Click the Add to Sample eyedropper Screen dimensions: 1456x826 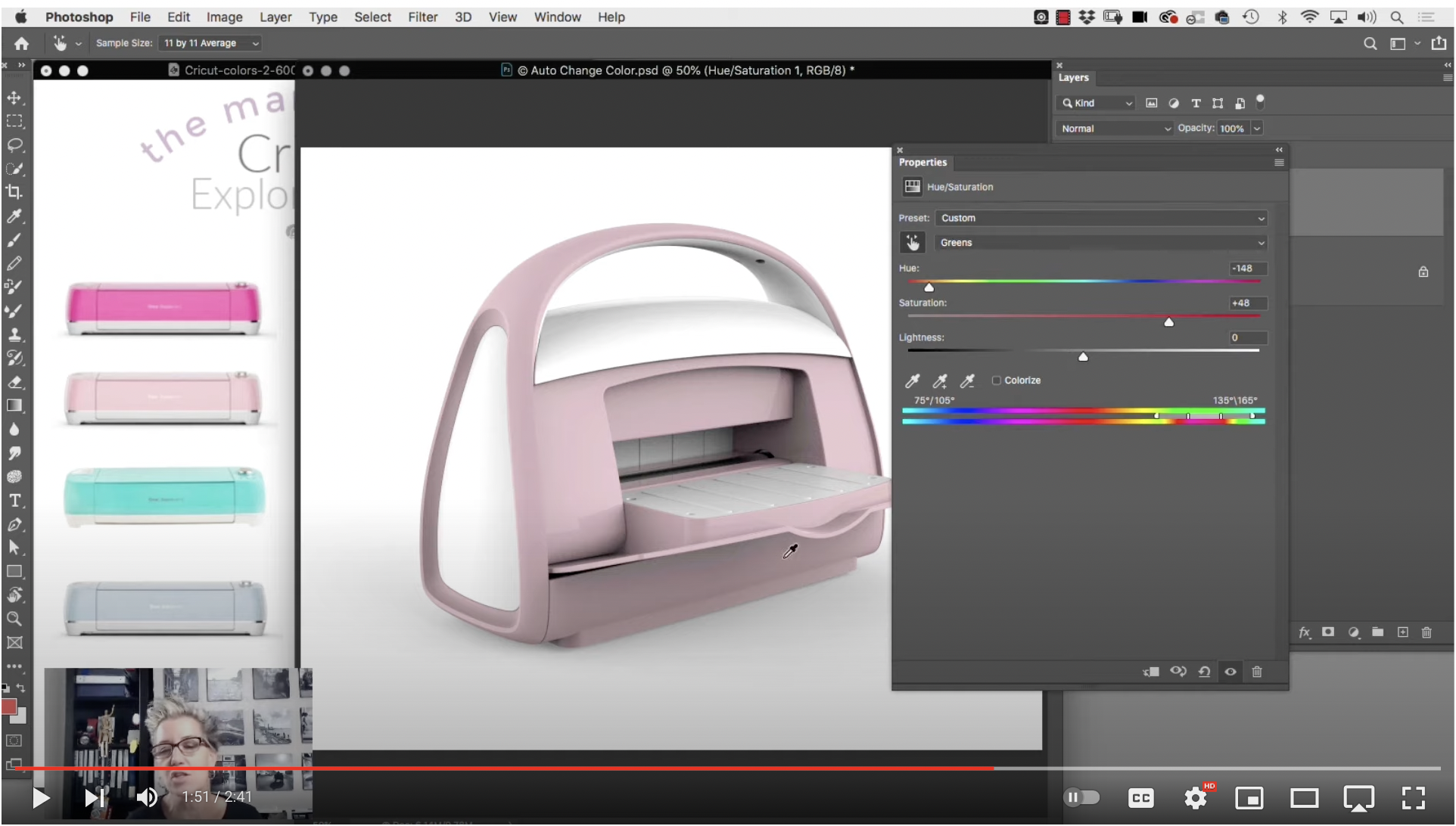(x=940, y=381)
